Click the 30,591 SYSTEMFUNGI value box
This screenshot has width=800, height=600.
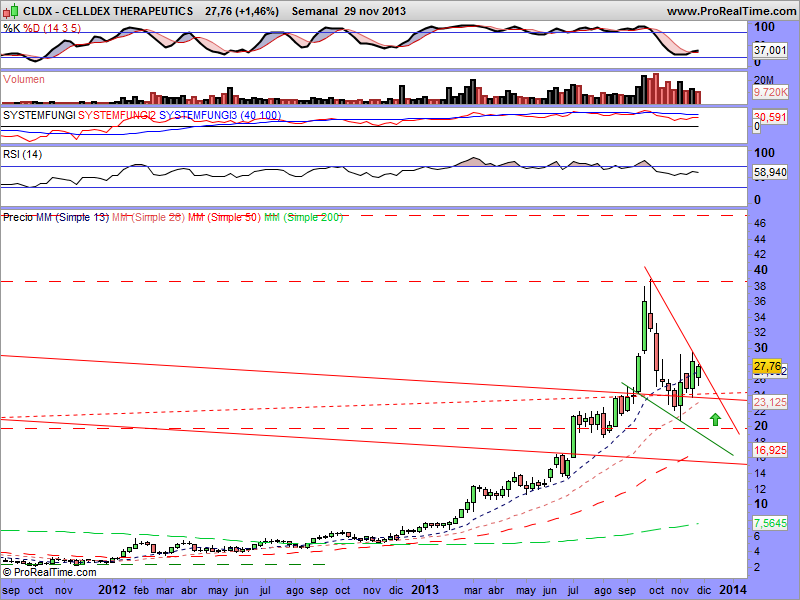(770, 117)
